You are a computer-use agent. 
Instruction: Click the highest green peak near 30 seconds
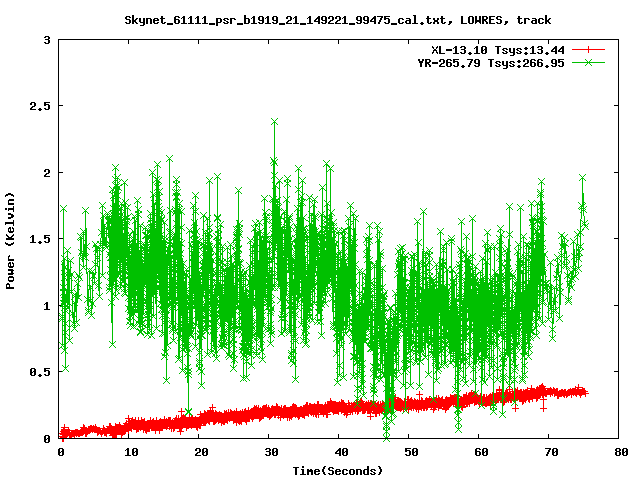(x=274, y=122)
